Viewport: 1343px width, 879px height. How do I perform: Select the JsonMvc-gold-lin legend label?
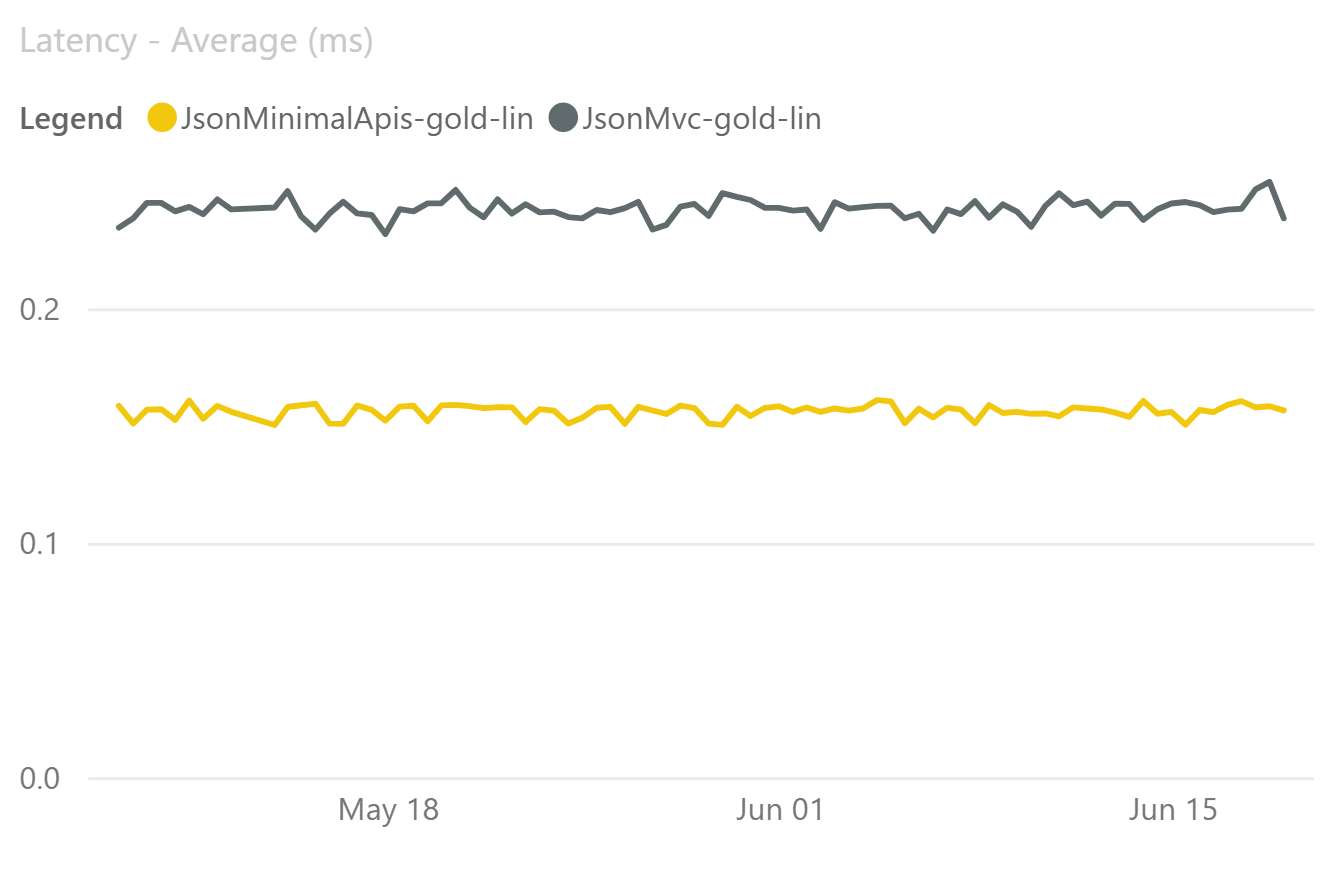pyautogui.click(x=702, y=119)
